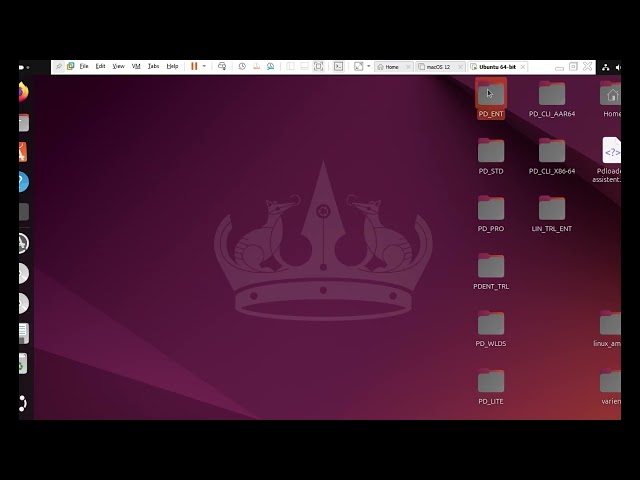Launch Firefox from the Ubuntu dock

(x=24, y=92)
